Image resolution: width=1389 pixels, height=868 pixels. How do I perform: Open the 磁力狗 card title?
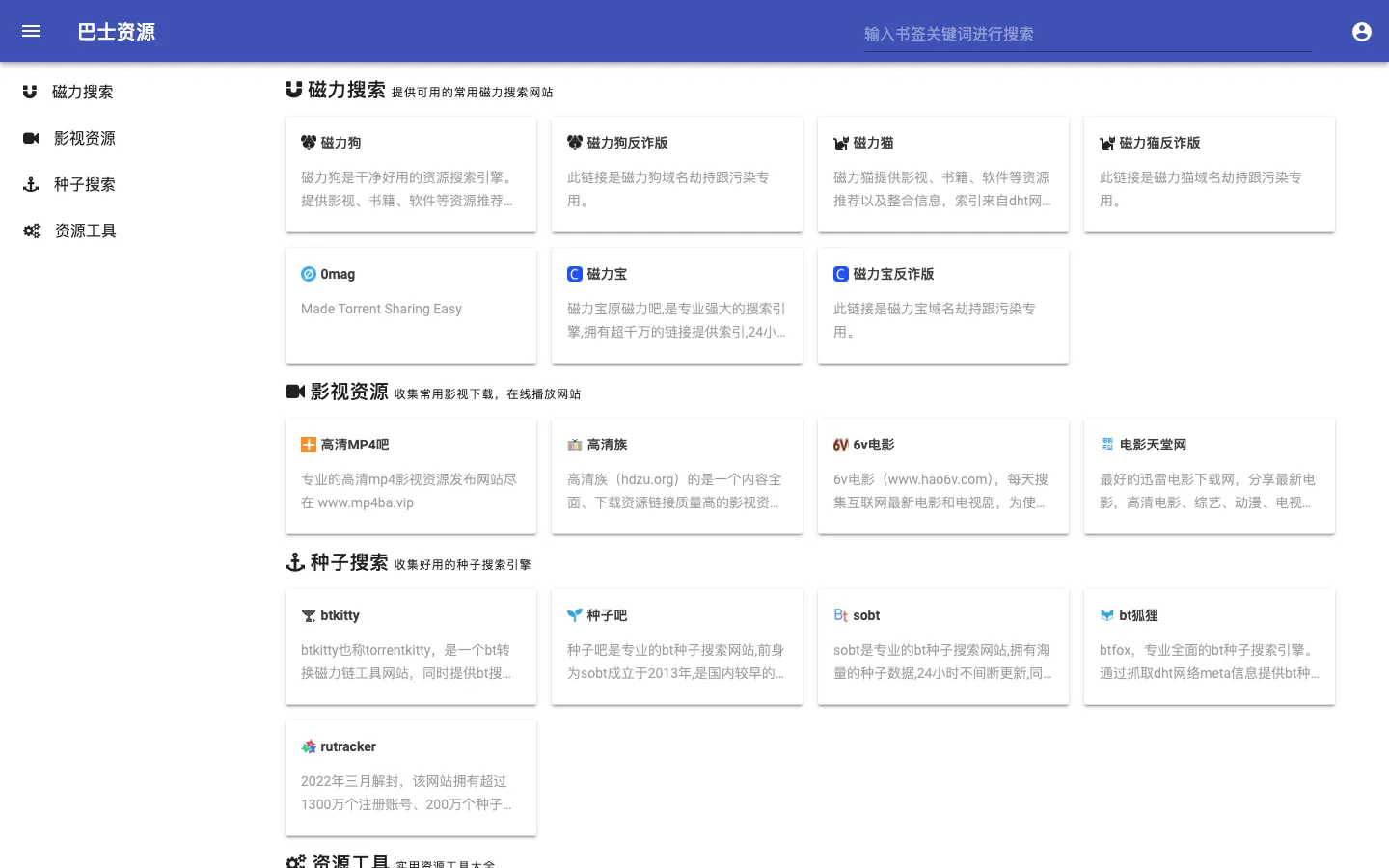[340, 143]
